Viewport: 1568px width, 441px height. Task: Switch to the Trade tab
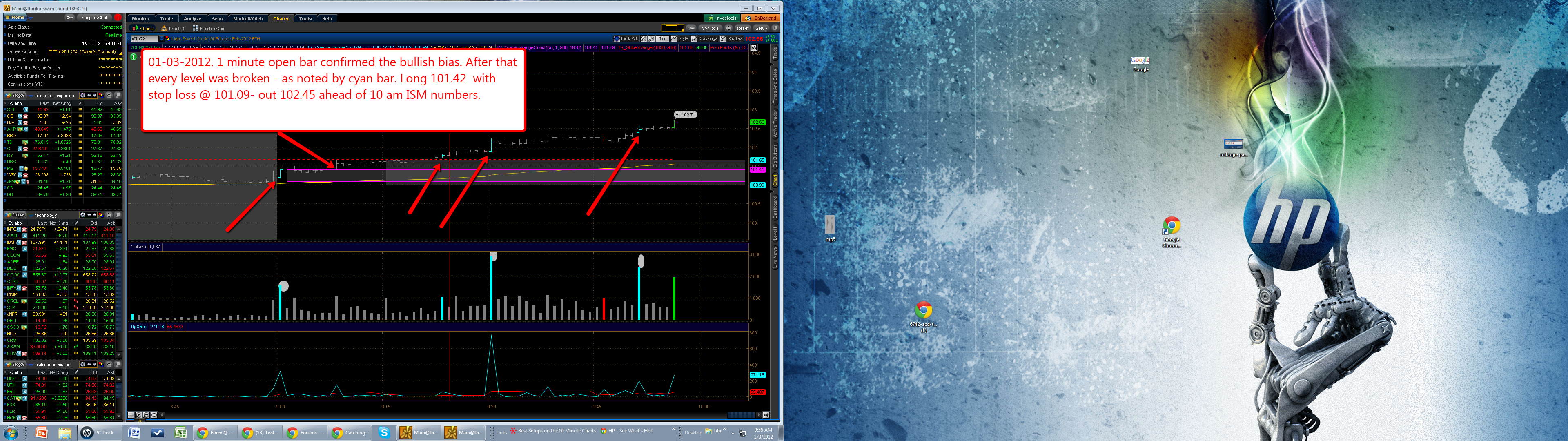click(x=167, y=19)
